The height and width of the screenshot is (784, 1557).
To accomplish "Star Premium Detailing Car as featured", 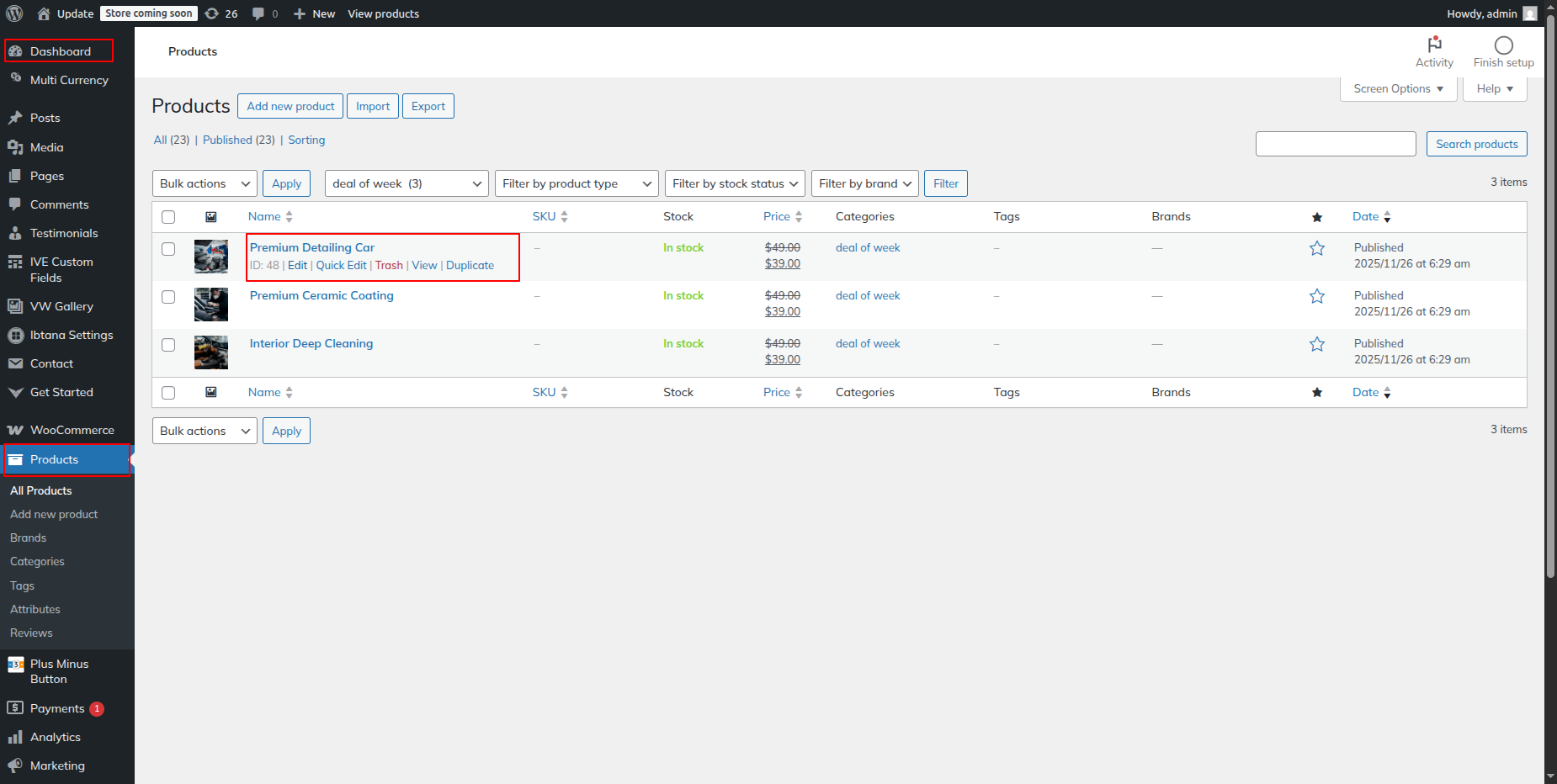I will tap(1317, 248).
